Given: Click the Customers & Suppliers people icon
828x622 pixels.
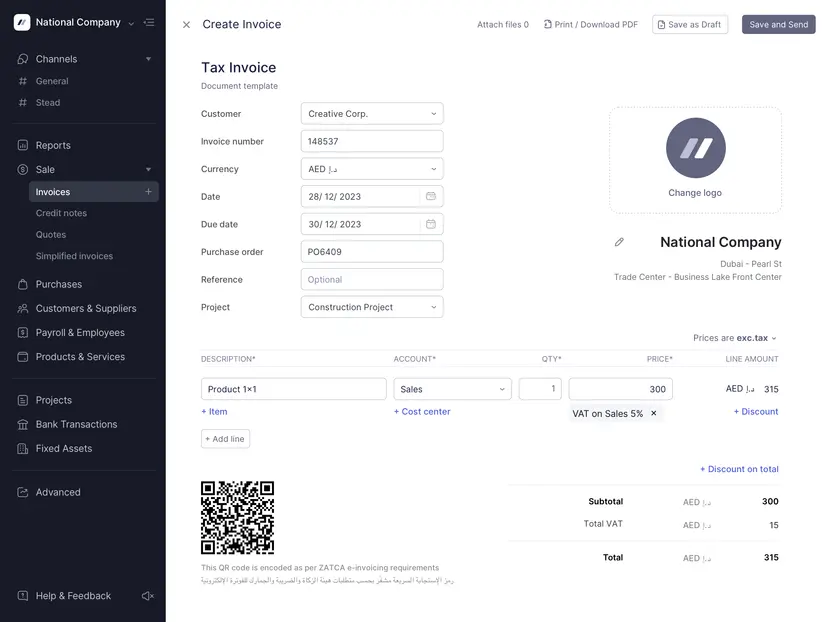Looking at the screenshot, I should point(23,308).
